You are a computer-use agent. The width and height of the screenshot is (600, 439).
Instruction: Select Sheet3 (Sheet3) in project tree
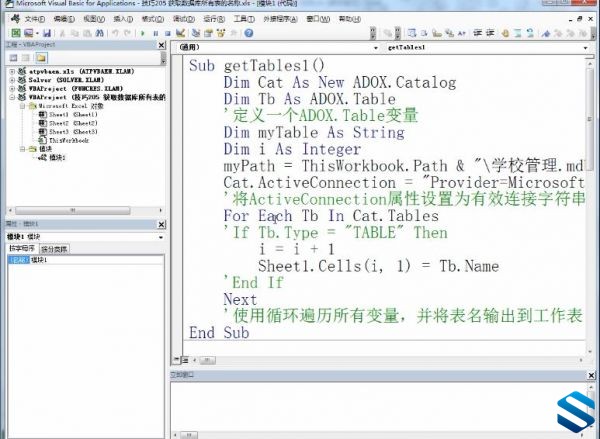click(x=73, y=132)
